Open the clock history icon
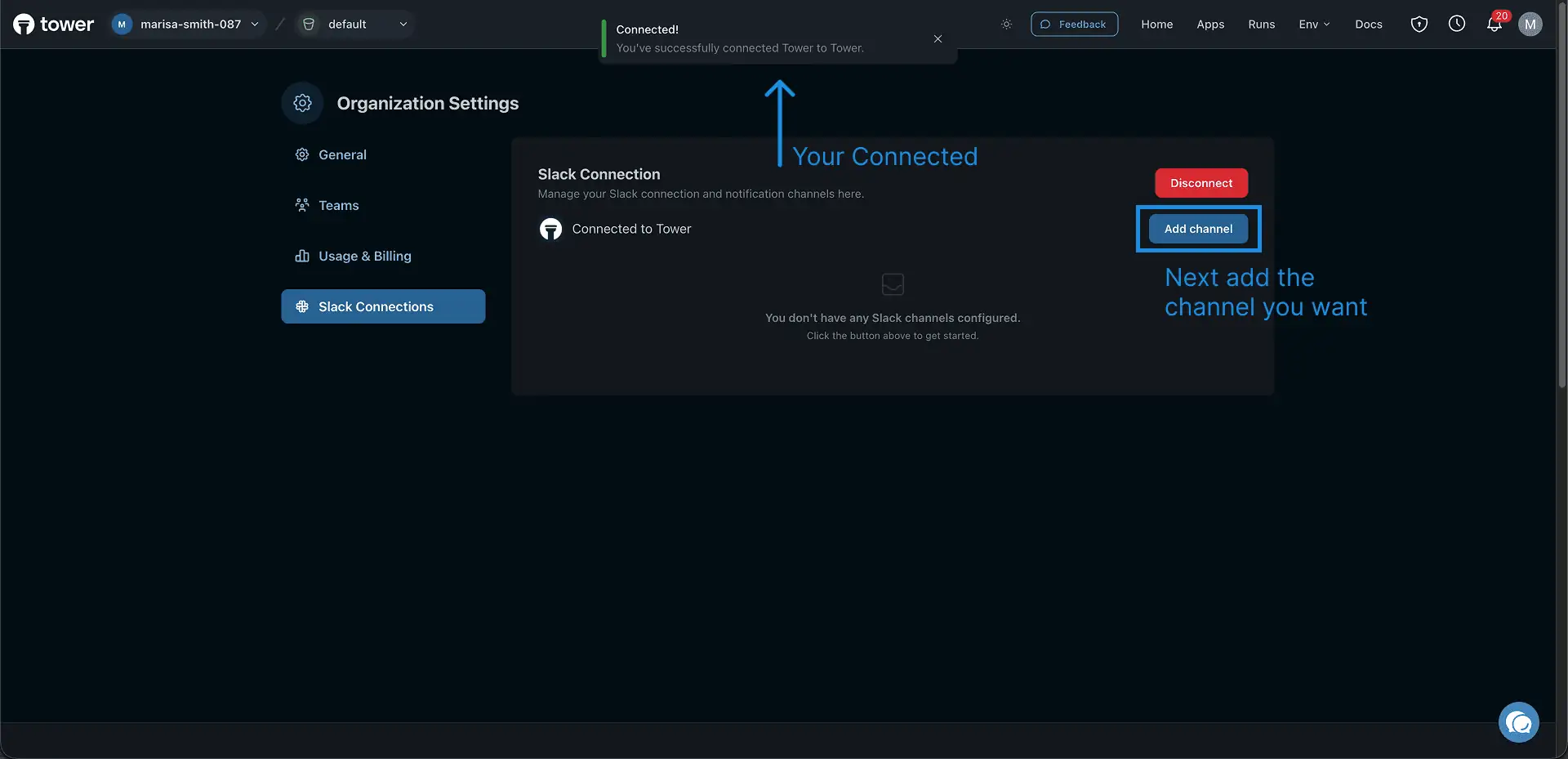Screen dimensions: 1568x759 1457,24
